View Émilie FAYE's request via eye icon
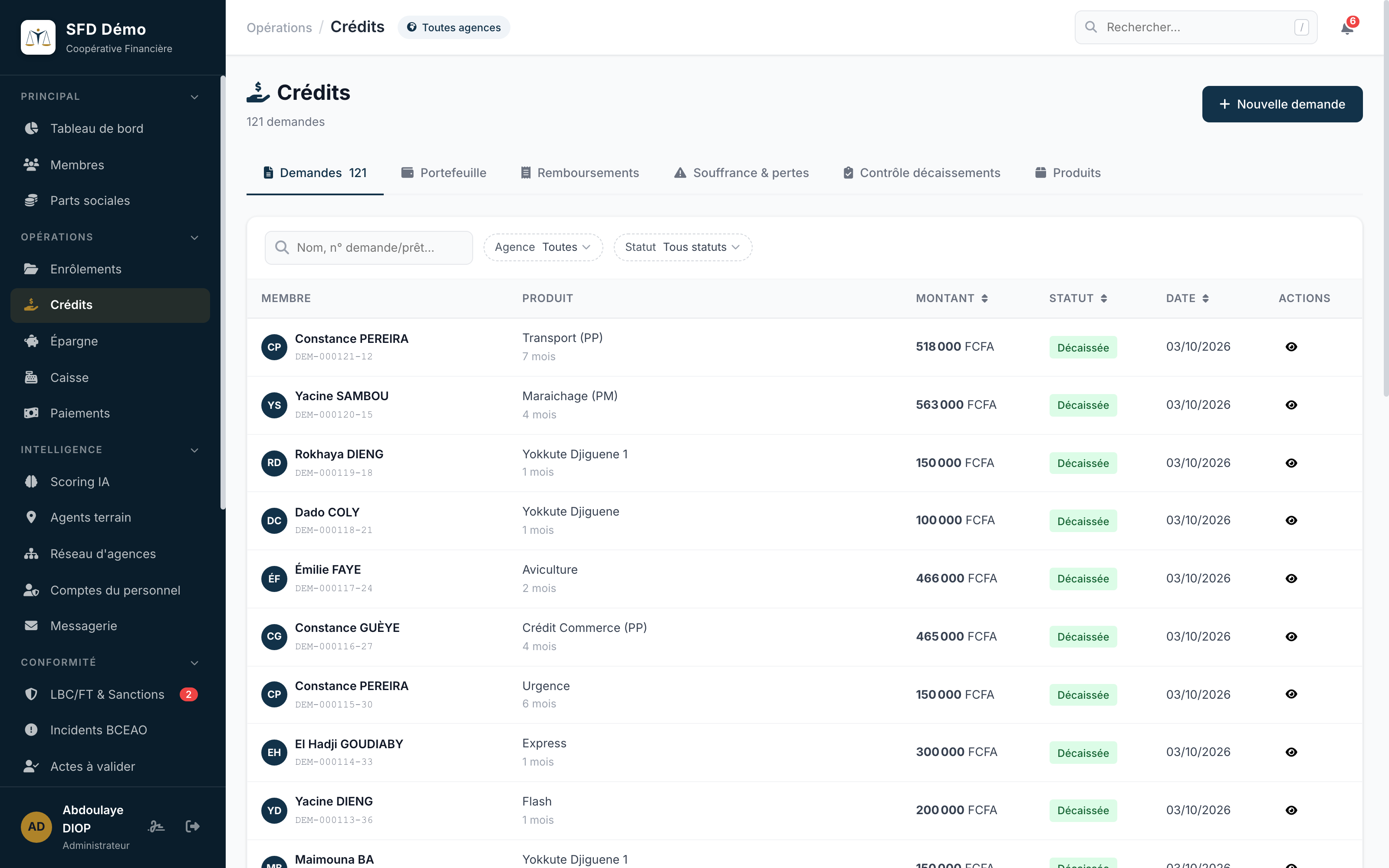This screenshot has height=868, width=1389. tap(1291, 578)
